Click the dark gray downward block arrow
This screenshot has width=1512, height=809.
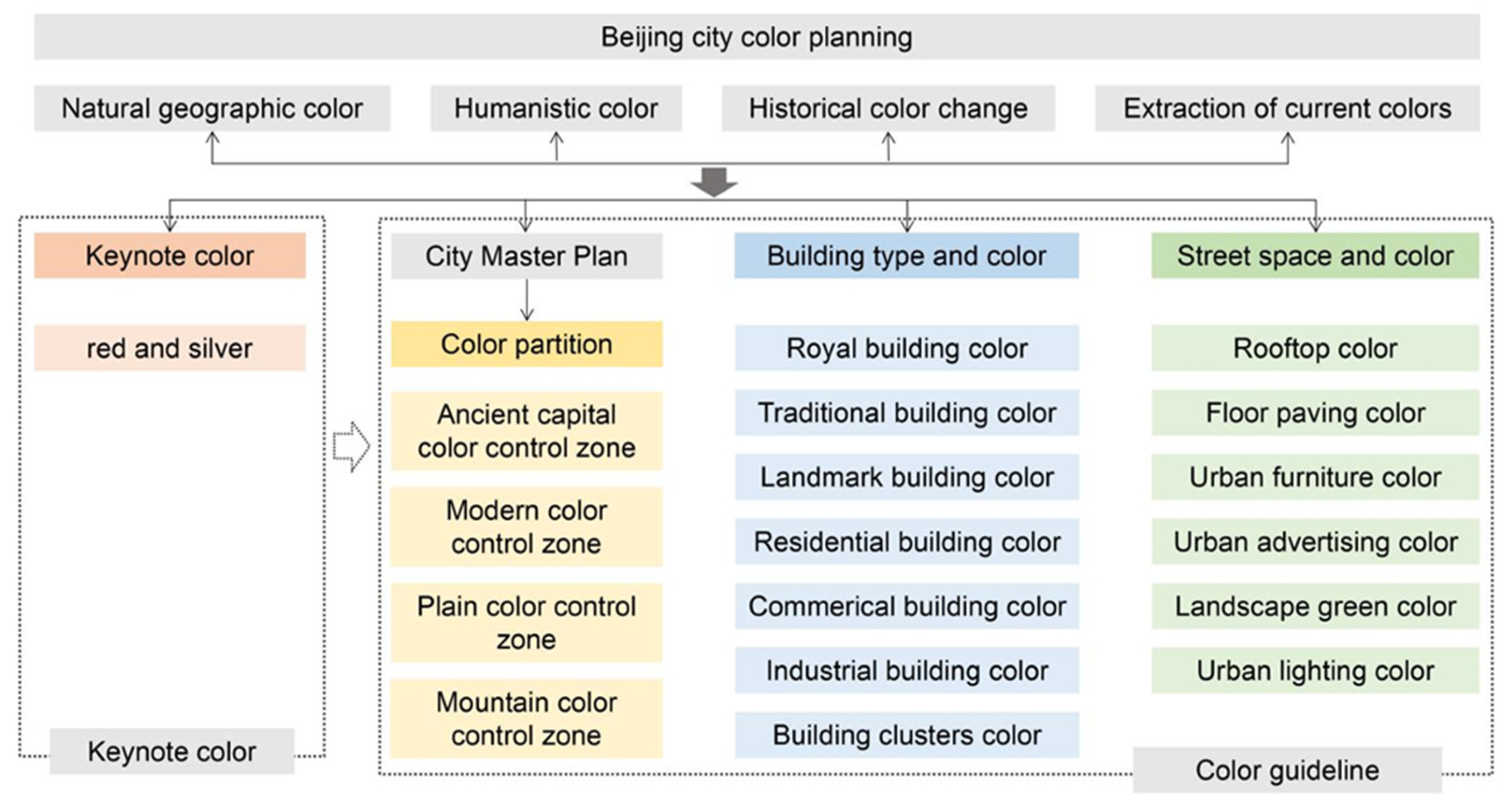click(x=714, y=182)
